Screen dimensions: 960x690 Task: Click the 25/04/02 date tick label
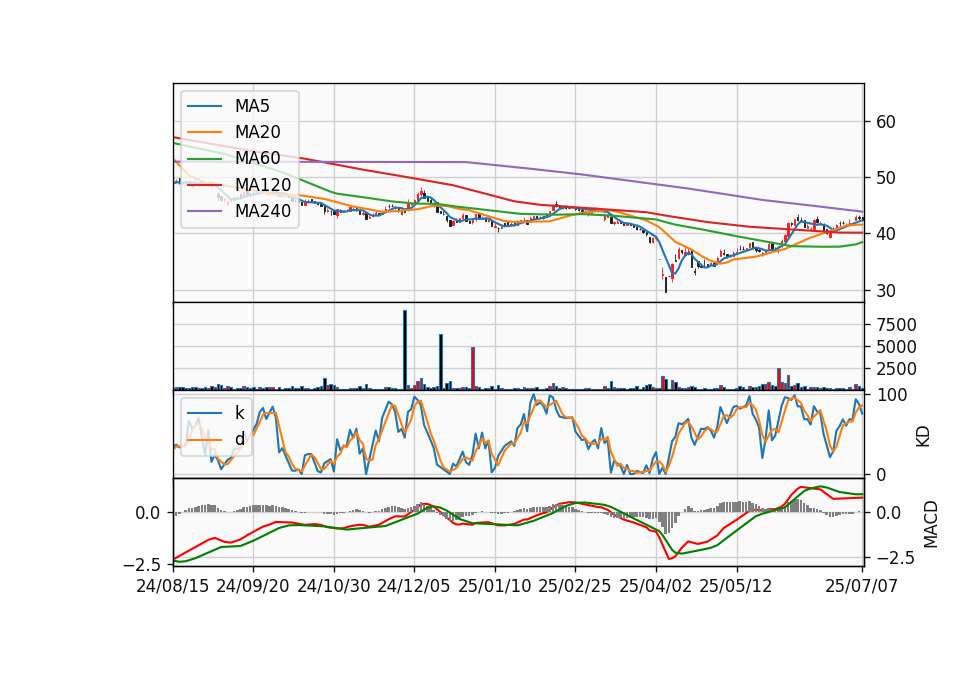tap(656, 586)
